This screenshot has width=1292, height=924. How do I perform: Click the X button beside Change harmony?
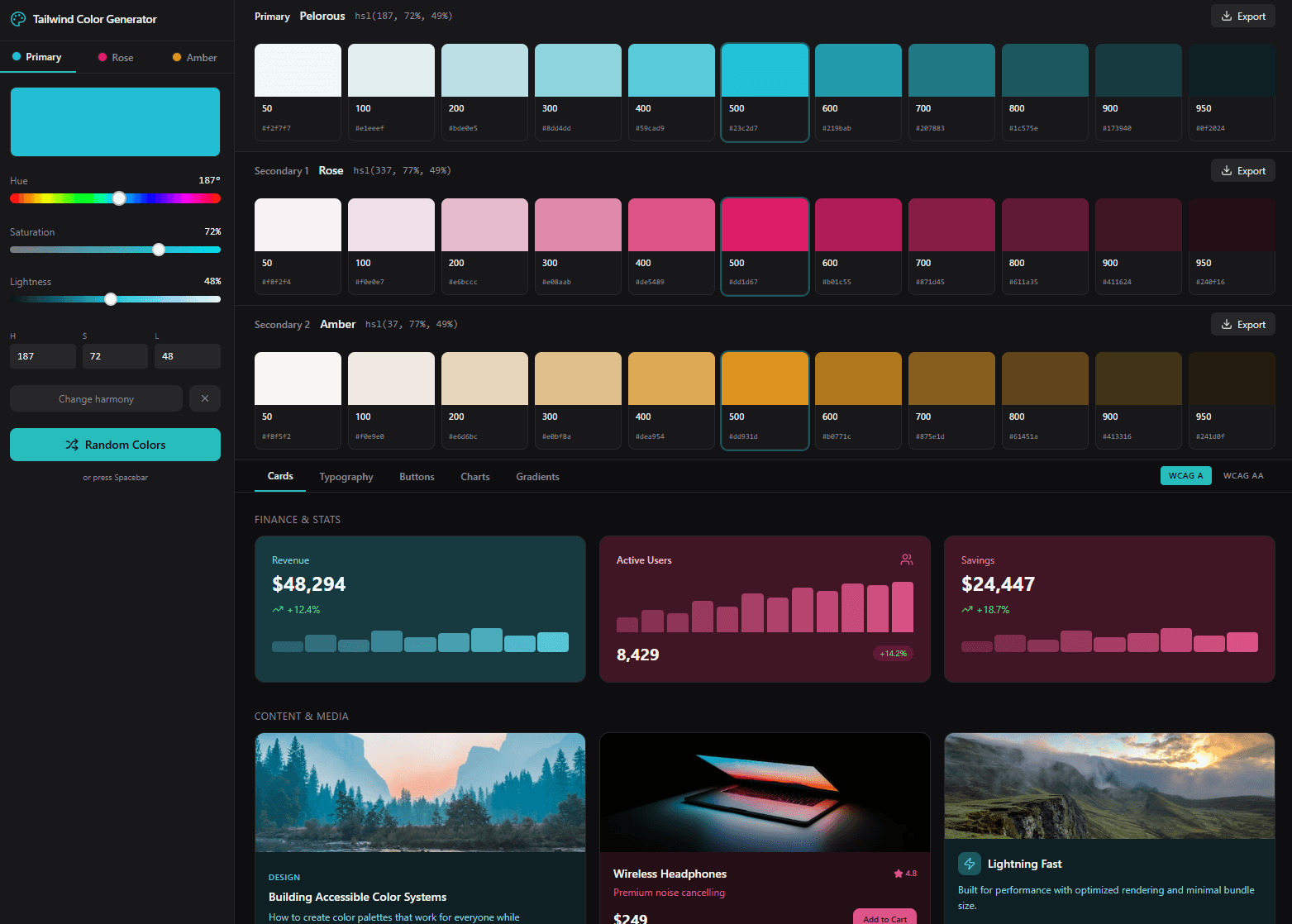point(205,398)
